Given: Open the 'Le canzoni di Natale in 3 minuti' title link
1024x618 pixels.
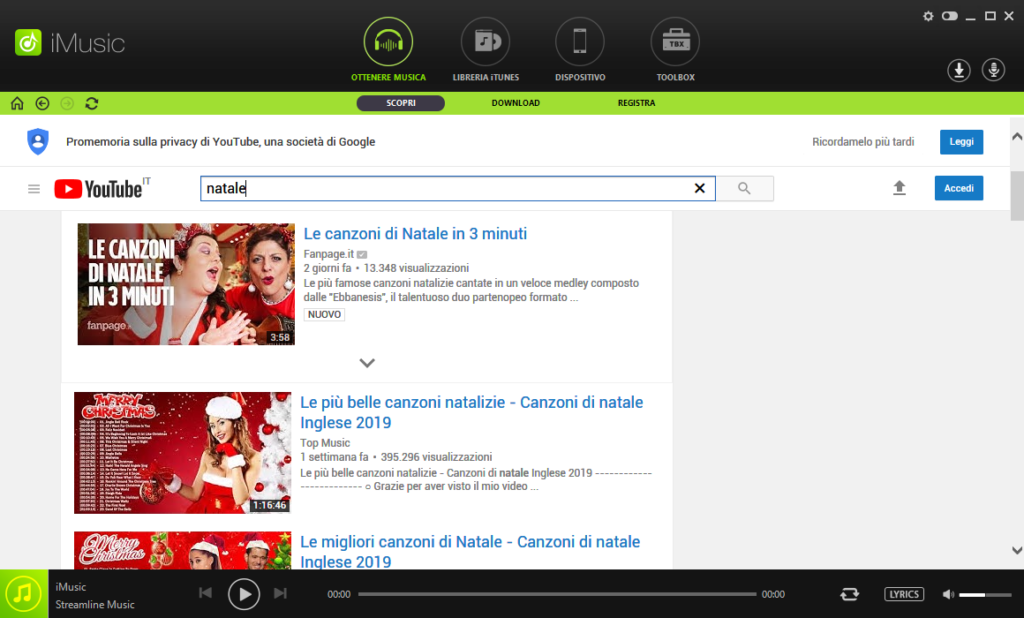Looking at the screenshot, I should [x=415, y=234].
